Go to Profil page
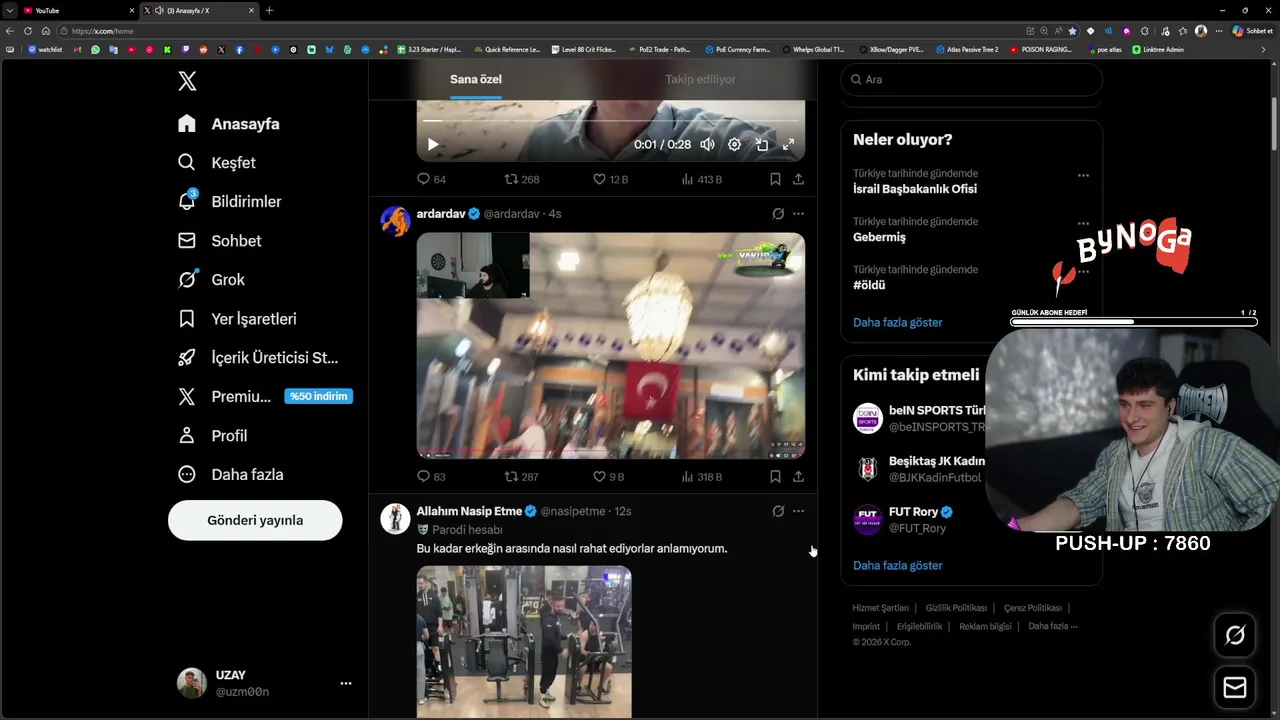 [x=212, y=436]
